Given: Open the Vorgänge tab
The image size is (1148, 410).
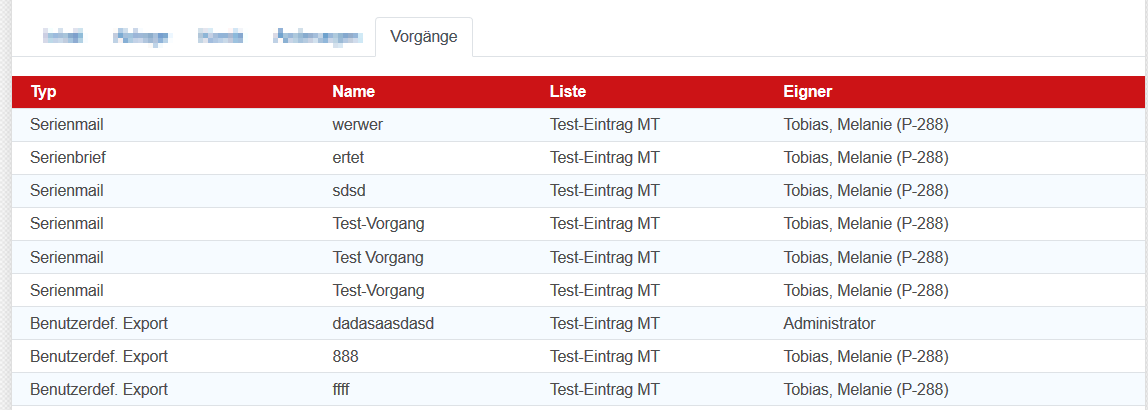Looking at the screenshot, I should [424, 37].
